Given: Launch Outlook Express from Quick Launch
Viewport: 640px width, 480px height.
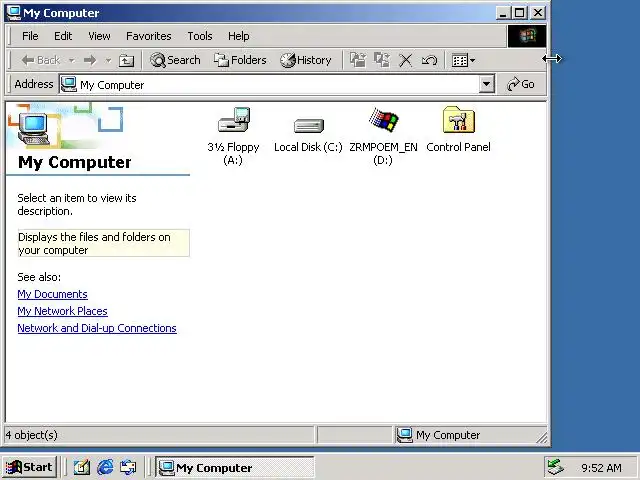Looking at the screenshot, I should coord(128,467).
